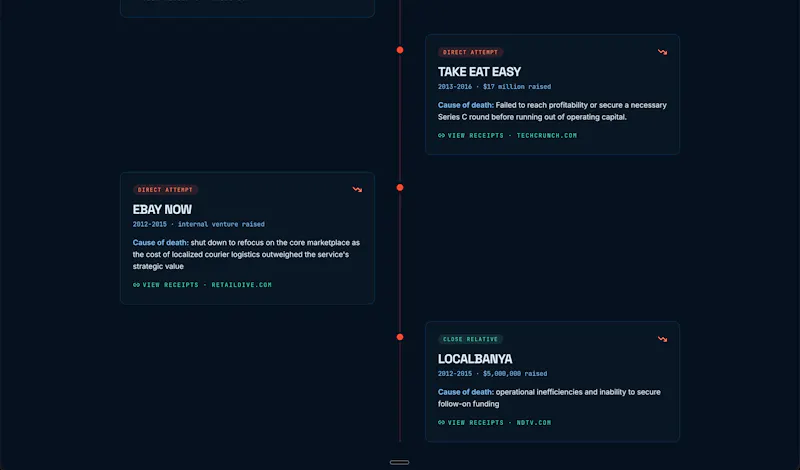Click the trending-down icon on eBay Now card
Screen dimensions: 800x470
pos(357,189)
